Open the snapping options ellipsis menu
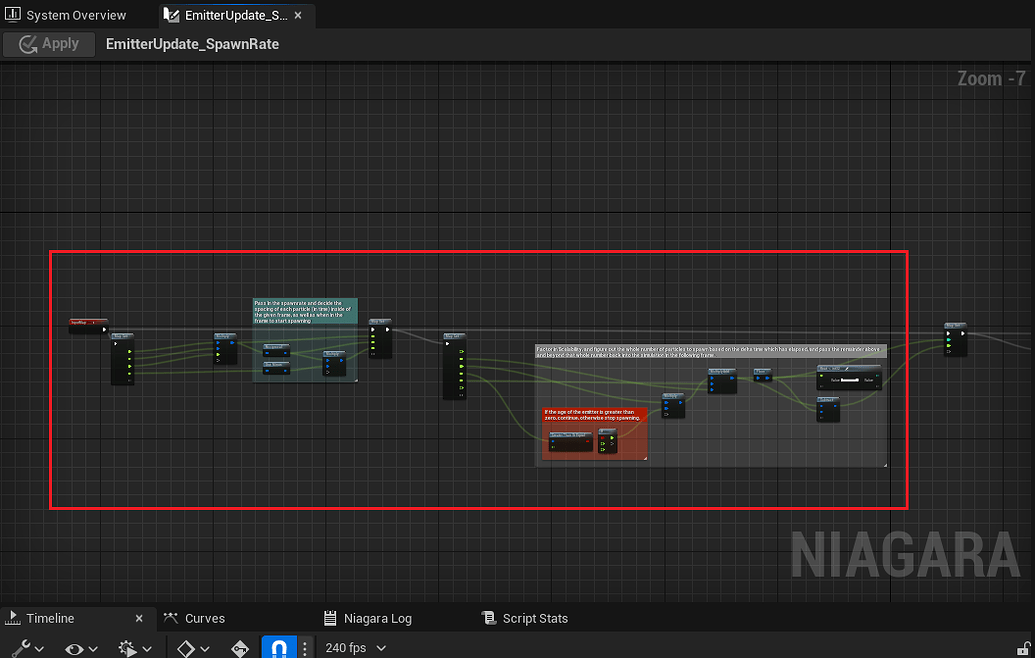1035x658 pixels. (305, 646)
